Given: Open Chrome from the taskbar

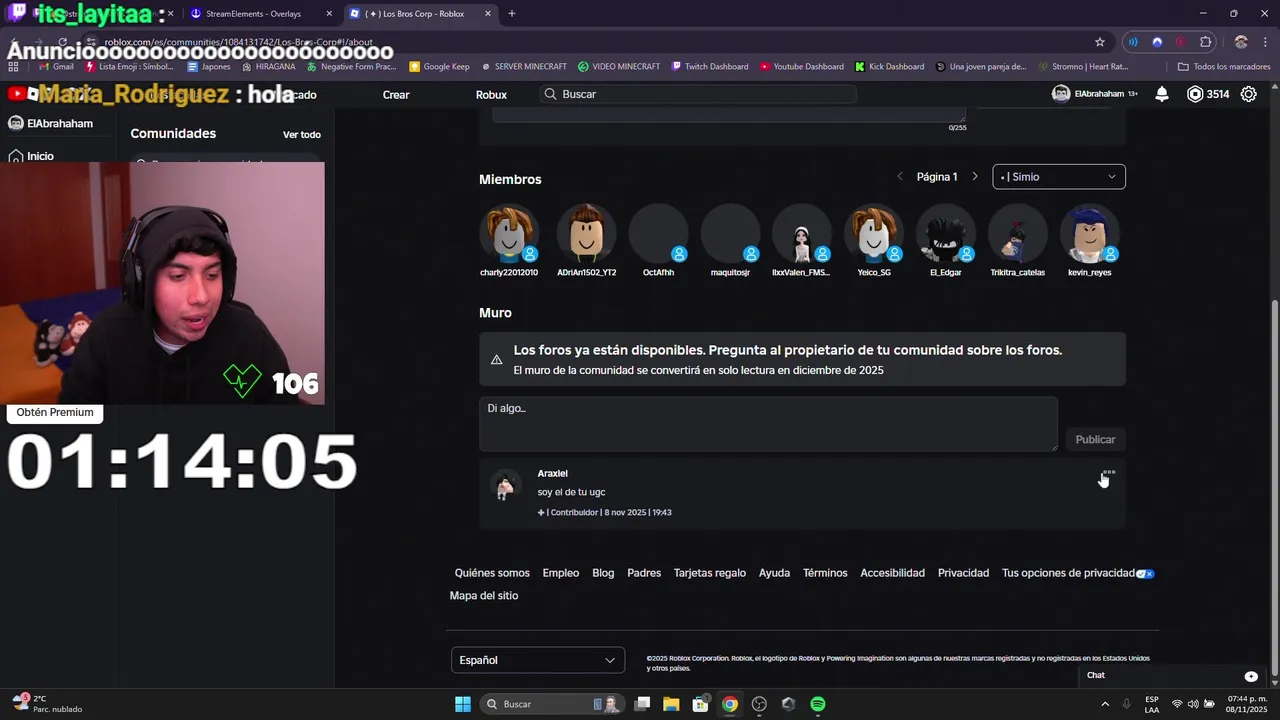Looking at the screenshot, I should click(x=730, y=704).
